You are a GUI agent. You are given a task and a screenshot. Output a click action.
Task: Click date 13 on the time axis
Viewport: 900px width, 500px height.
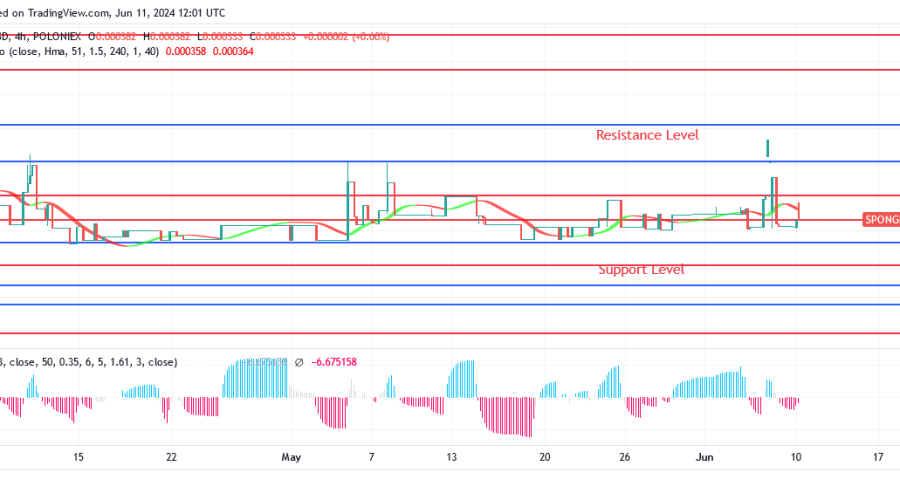[452, 457]
